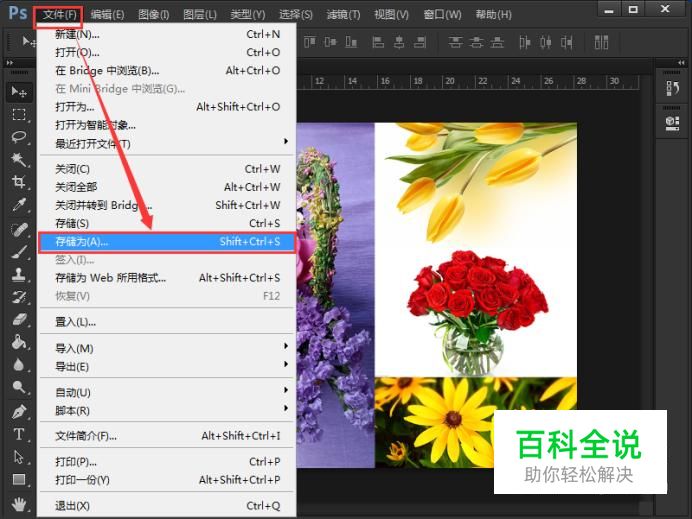Pick the Lasso tool

click(19, 137)
